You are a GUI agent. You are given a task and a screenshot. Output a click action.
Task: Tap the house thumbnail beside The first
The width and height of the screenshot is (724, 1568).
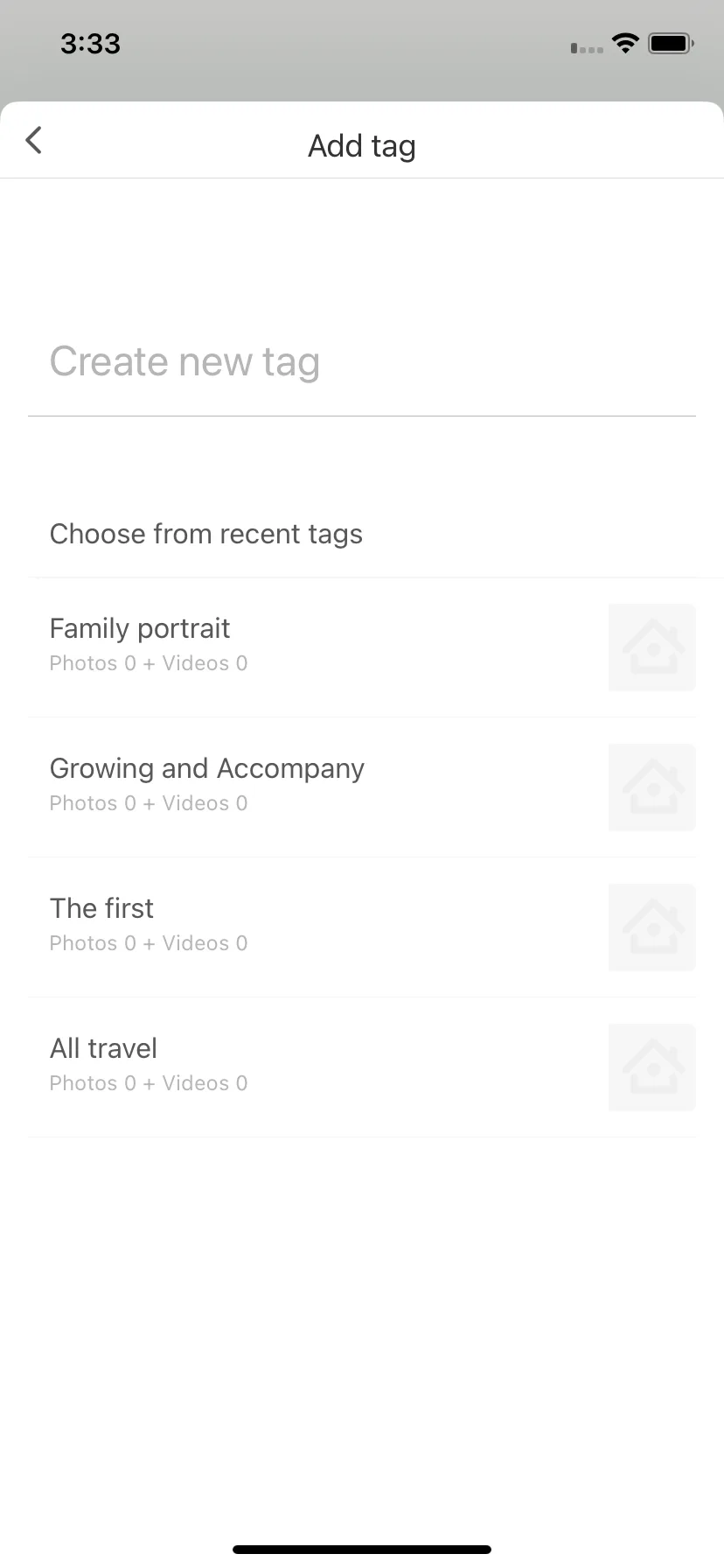click(x=652, y=927)
